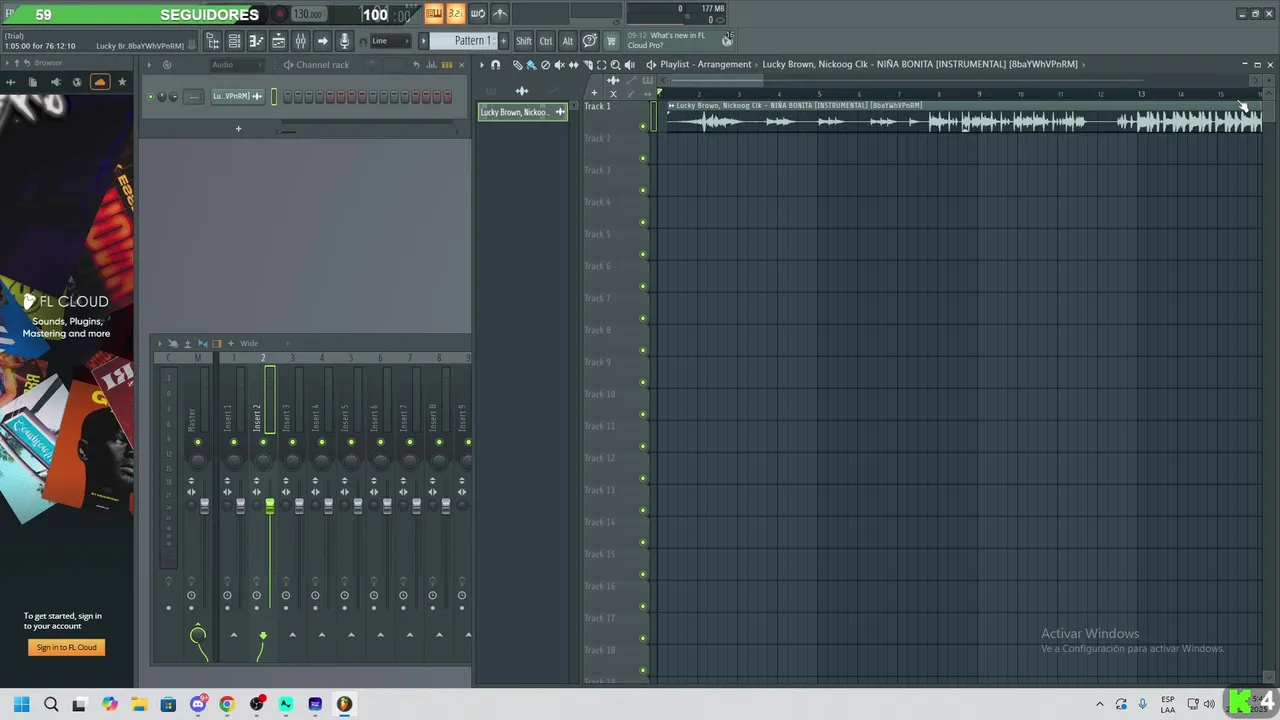The height and width of the screenshot is (720, 1280).
Task: Click the microphone recording icon in toolbar
Action: pyautogui.click(x=344, y=41)
